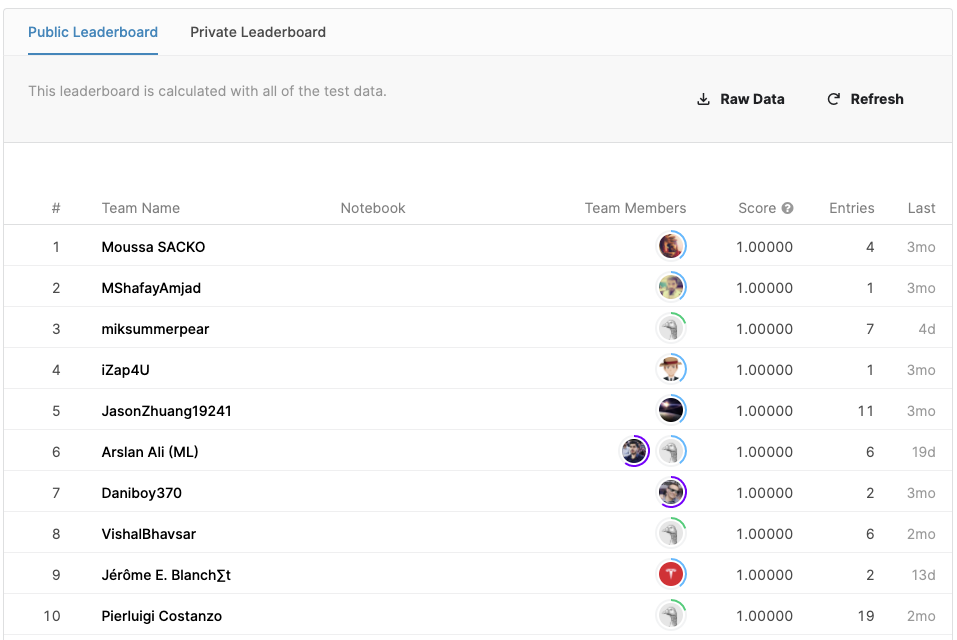Click Daniboy370's purple-ringed avatar
The image size is (957, 640).
pyautogui.click(x=671, y=492)
